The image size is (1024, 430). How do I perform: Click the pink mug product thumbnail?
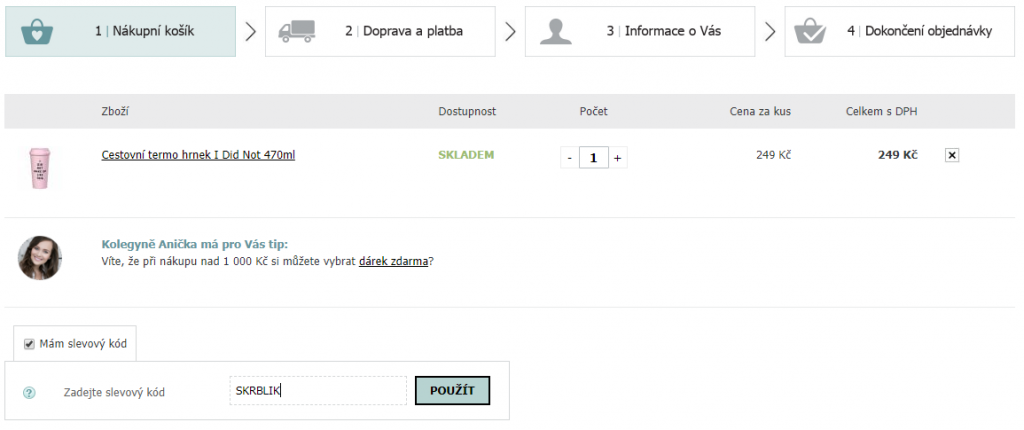40,169
